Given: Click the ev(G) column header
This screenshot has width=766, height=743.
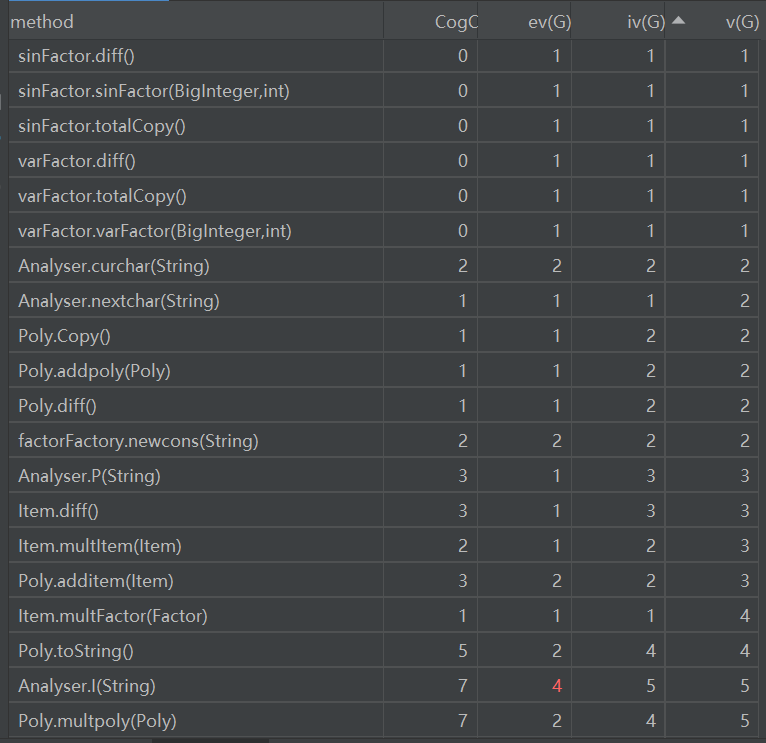Looking at the screenshot, I should coord(549,22).
